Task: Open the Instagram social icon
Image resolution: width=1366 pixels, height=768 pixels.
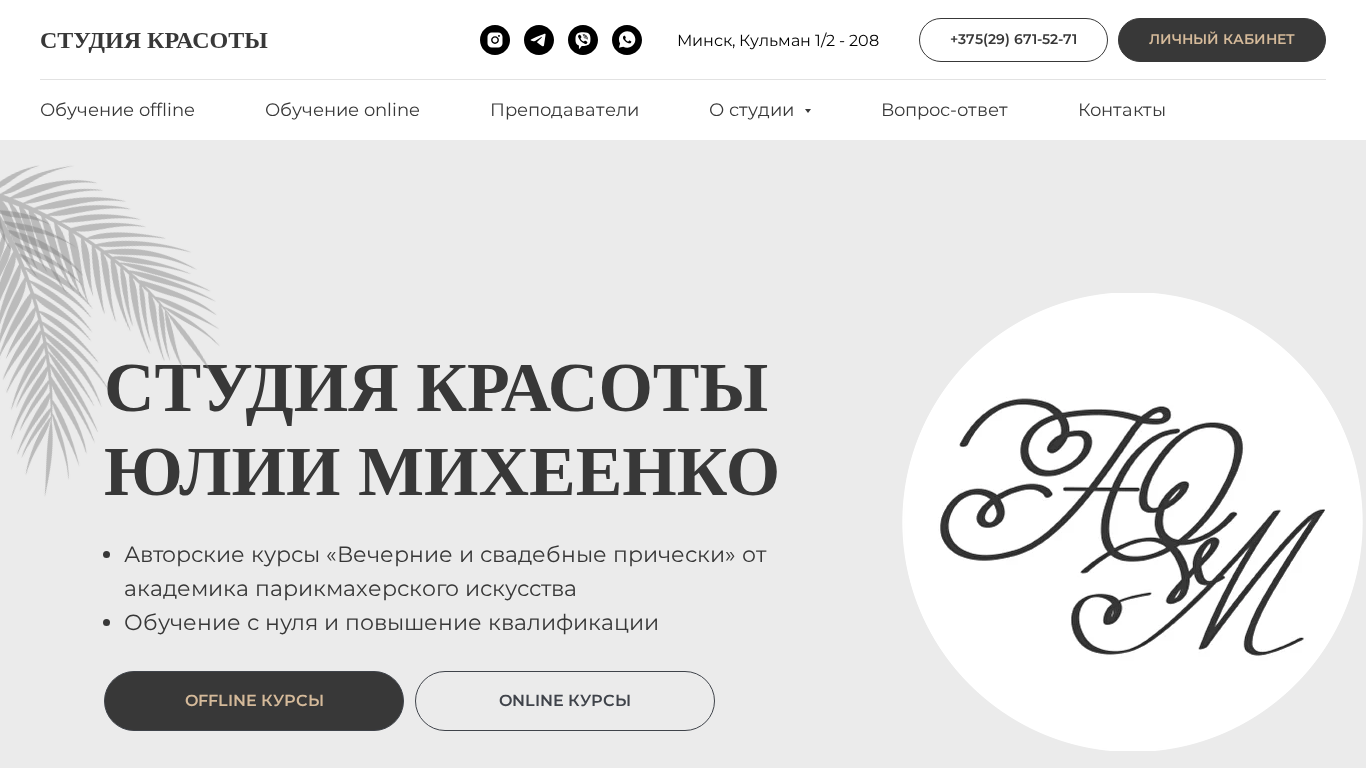Action: tap(495, 40)
